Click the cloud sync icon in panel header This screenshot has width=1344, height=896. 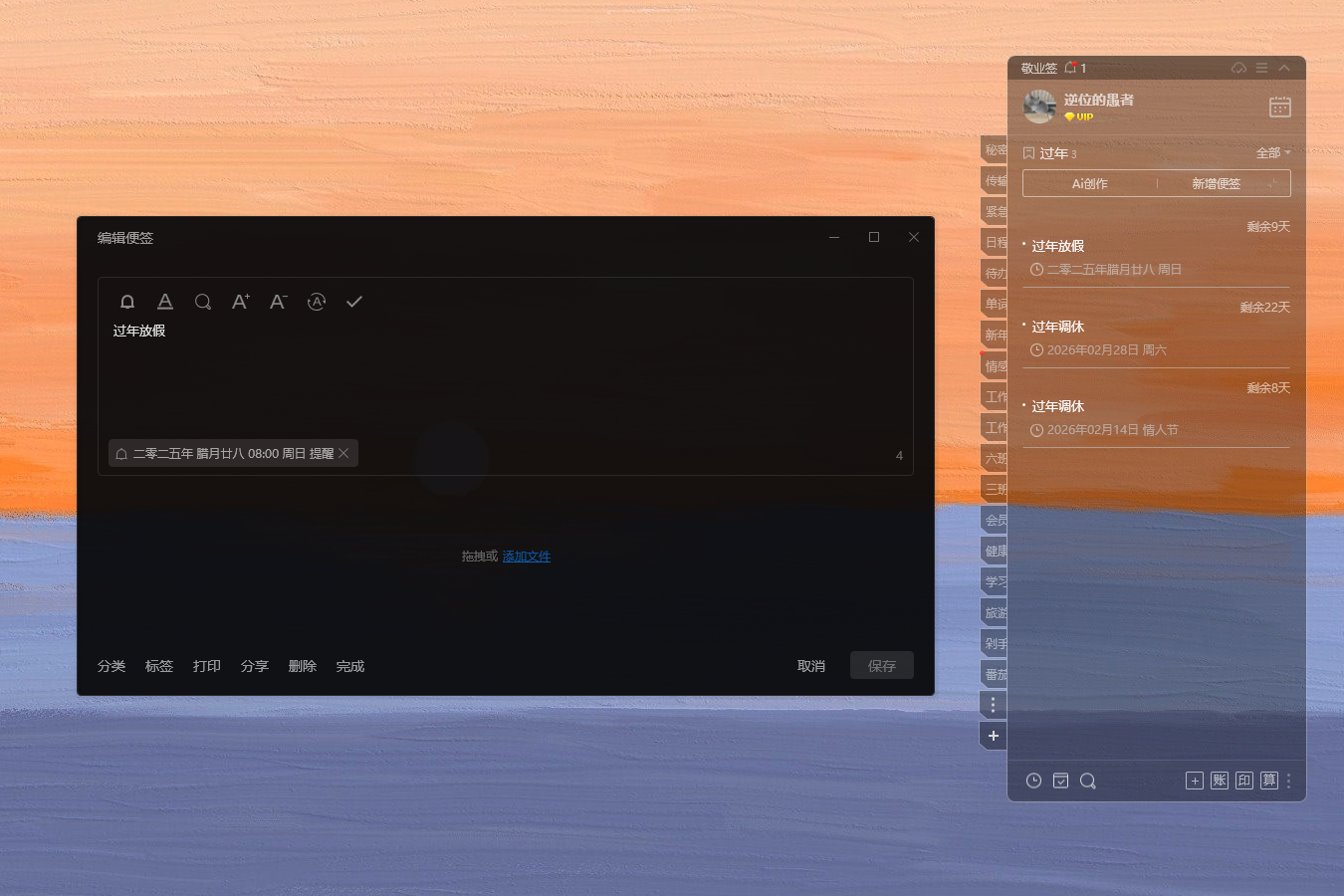[1238, 68]
